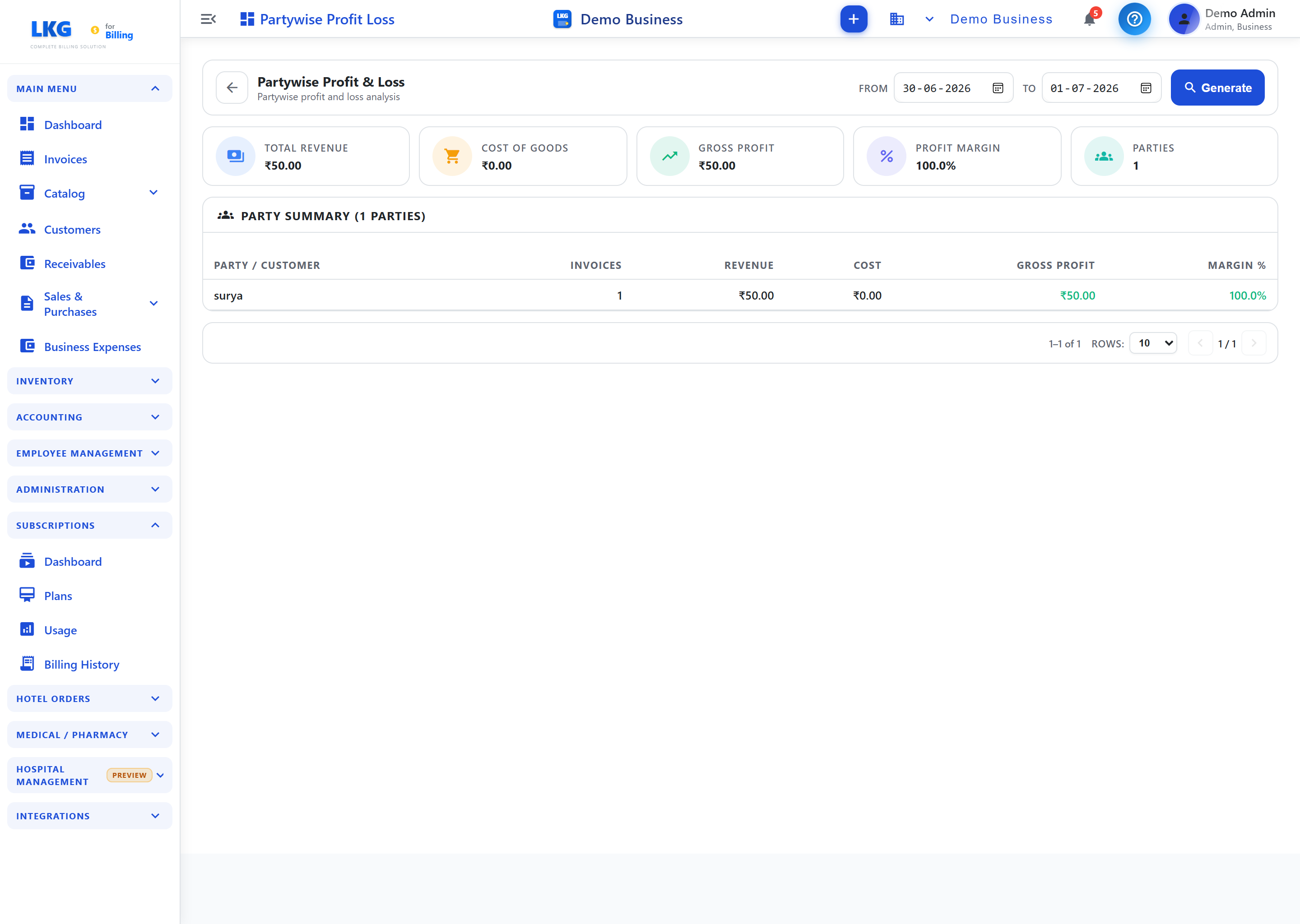1300x924 pixels.
Task: Go to the previous results page
Action: pos(1200,343)
